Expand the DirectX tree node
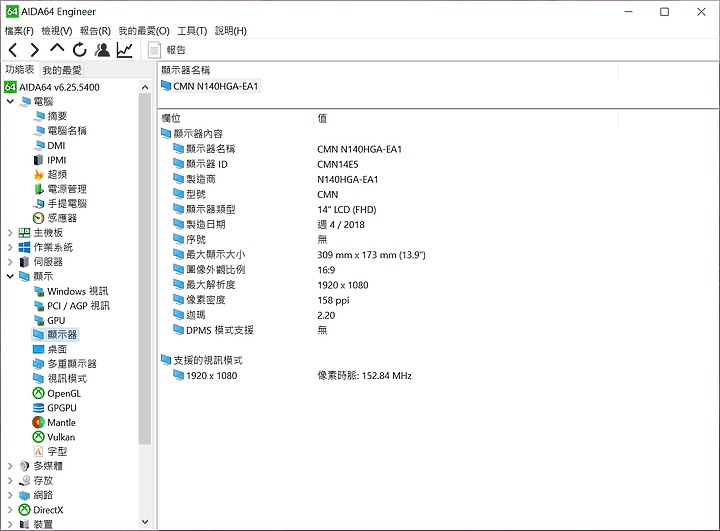This screenshot has width=720, height=531. [10, 510]
